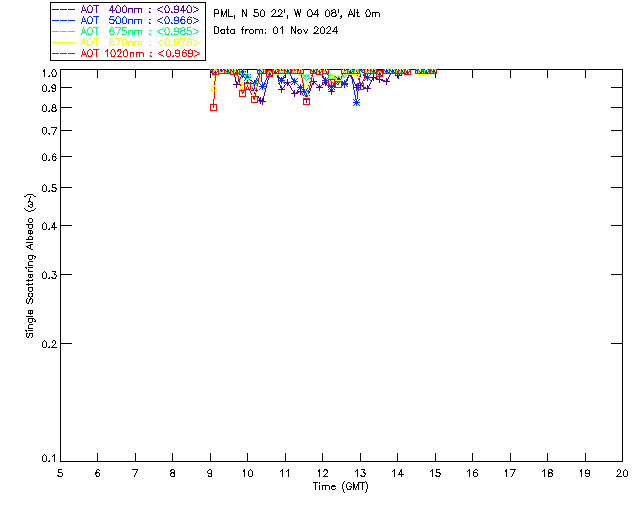Click the x-axis hour label 12
This screenshot has width=640, height=512.
tap(322, 473)
